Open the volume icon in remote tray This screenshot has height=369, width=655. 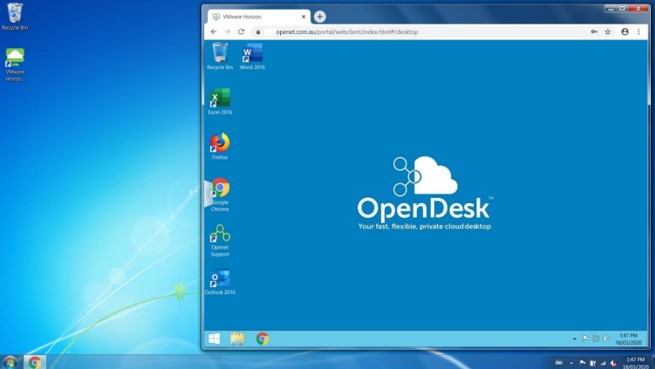pos(606,338)
